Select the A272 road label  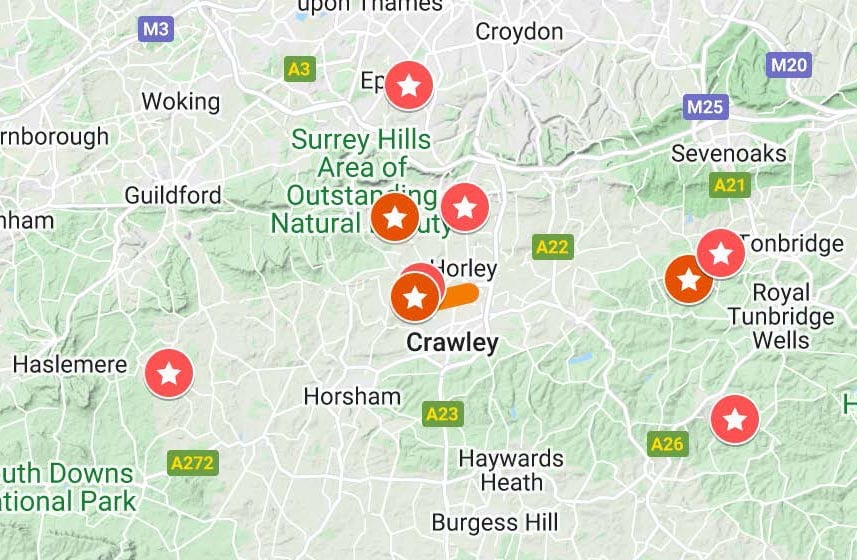[x=193, y=463]
